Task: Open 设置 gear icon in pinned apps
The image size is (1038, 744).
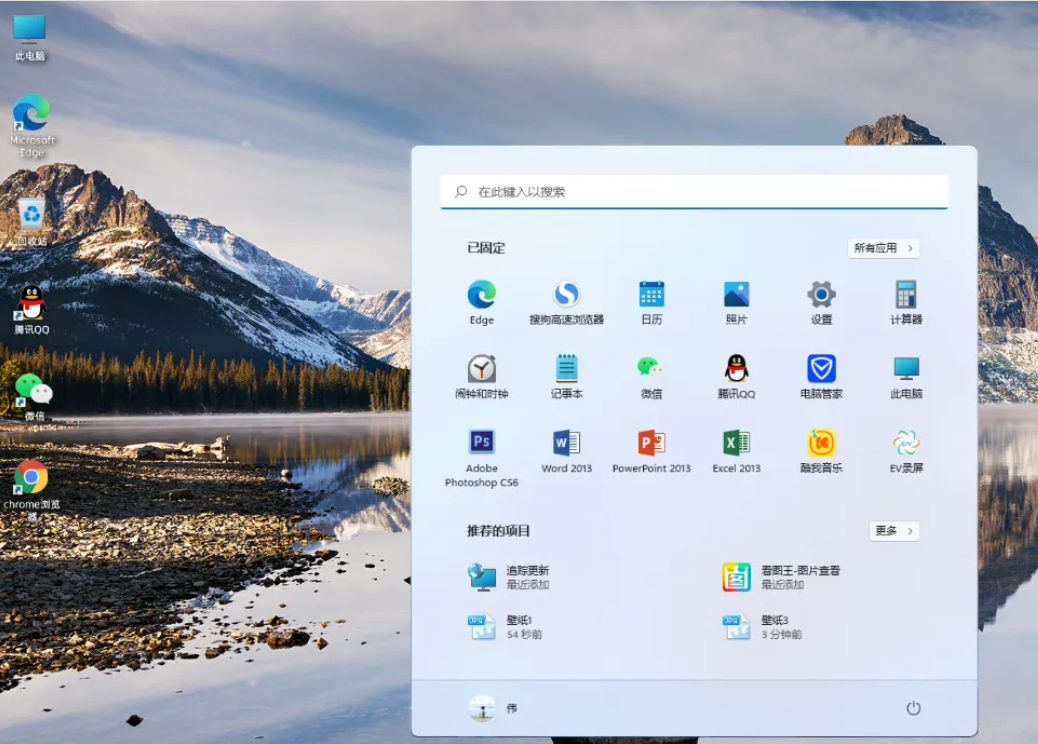Action: tap(821, 295)
